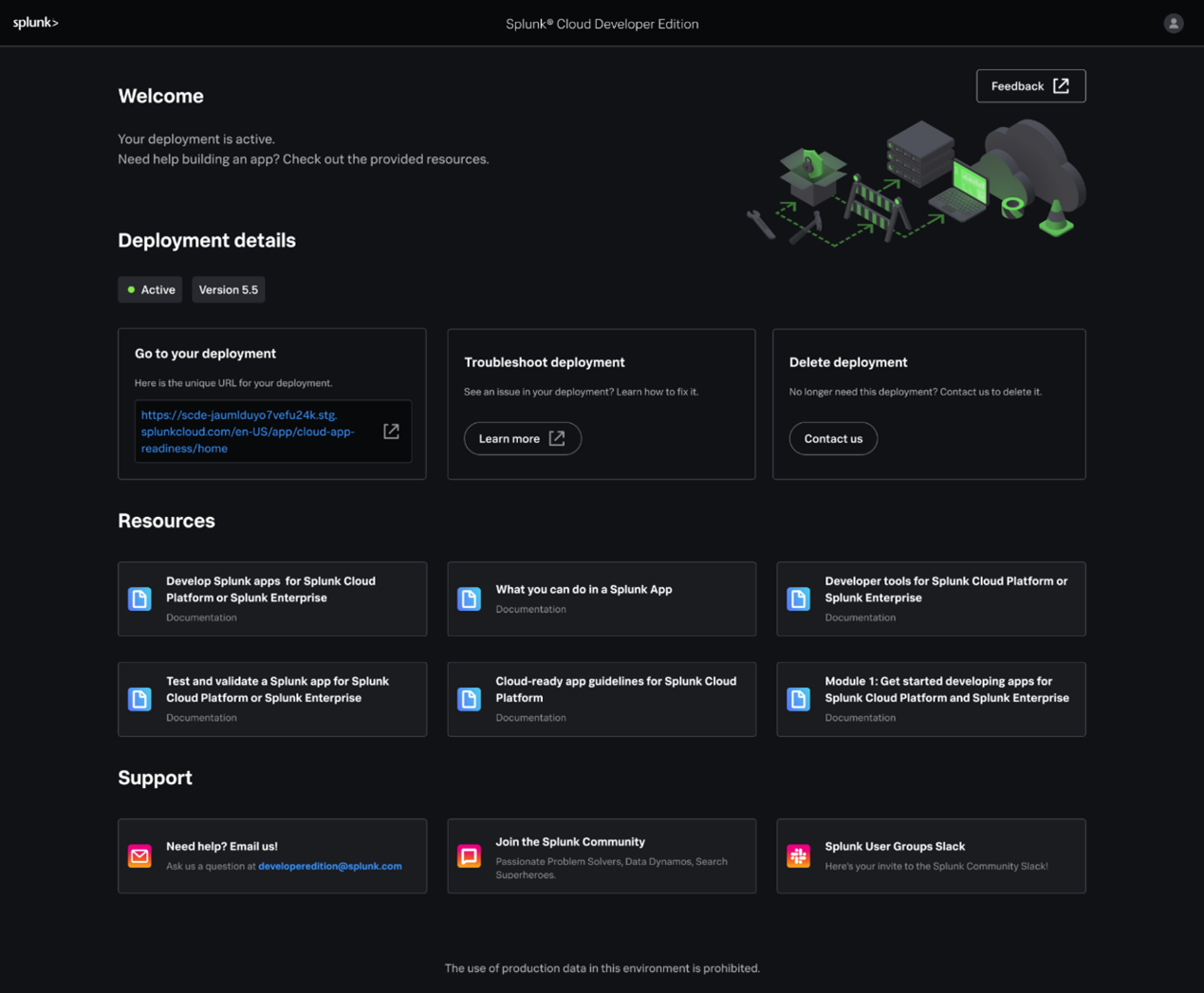
Task: Click the external link icon beside the deployment URL
Action: [x=391, y=431]
